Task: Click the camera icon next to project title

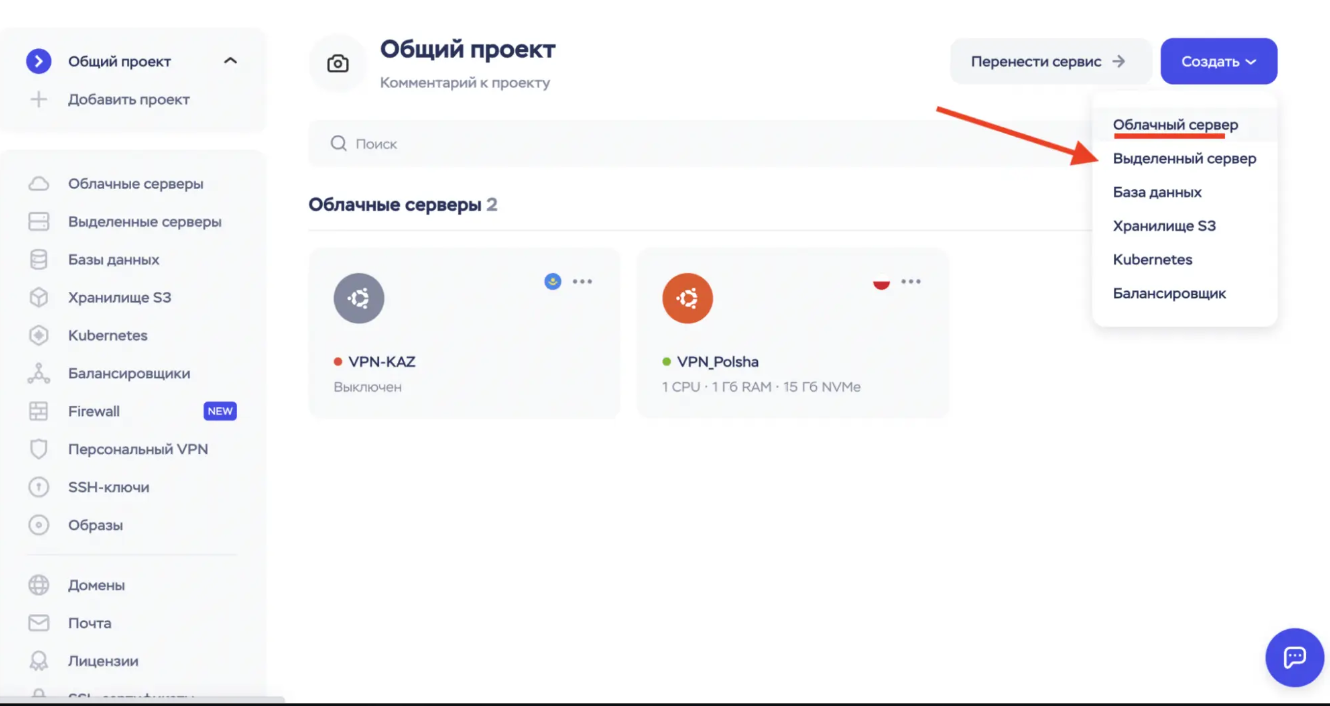Action: [337, 62]
